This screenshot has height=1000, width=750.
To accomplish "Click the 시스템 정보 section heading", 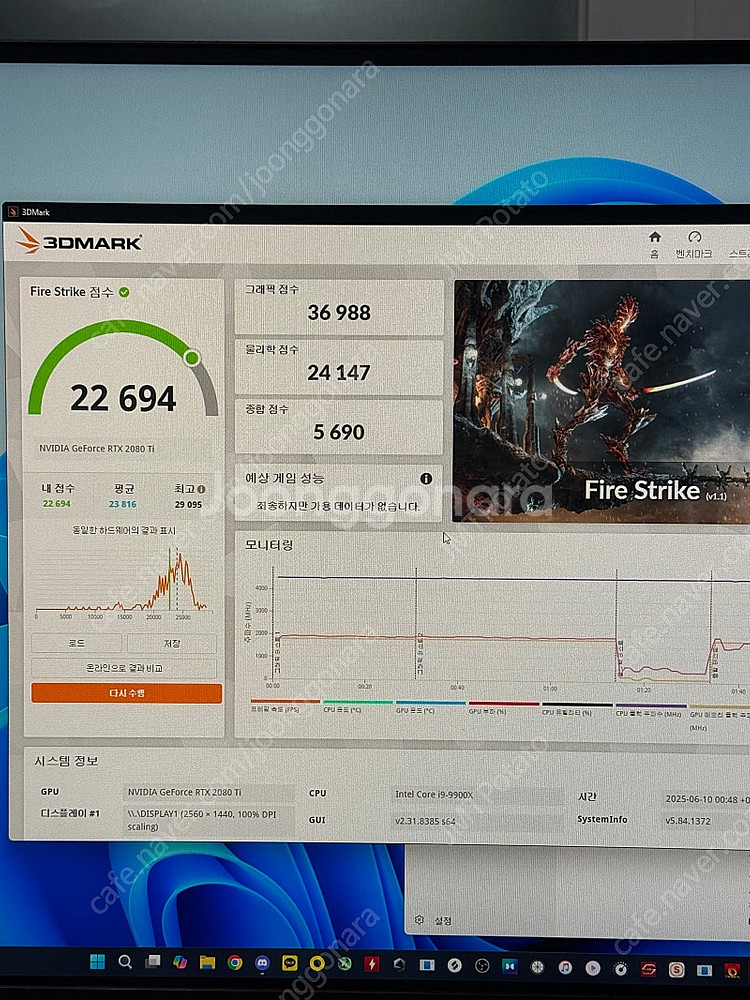I will pos(66,761).
